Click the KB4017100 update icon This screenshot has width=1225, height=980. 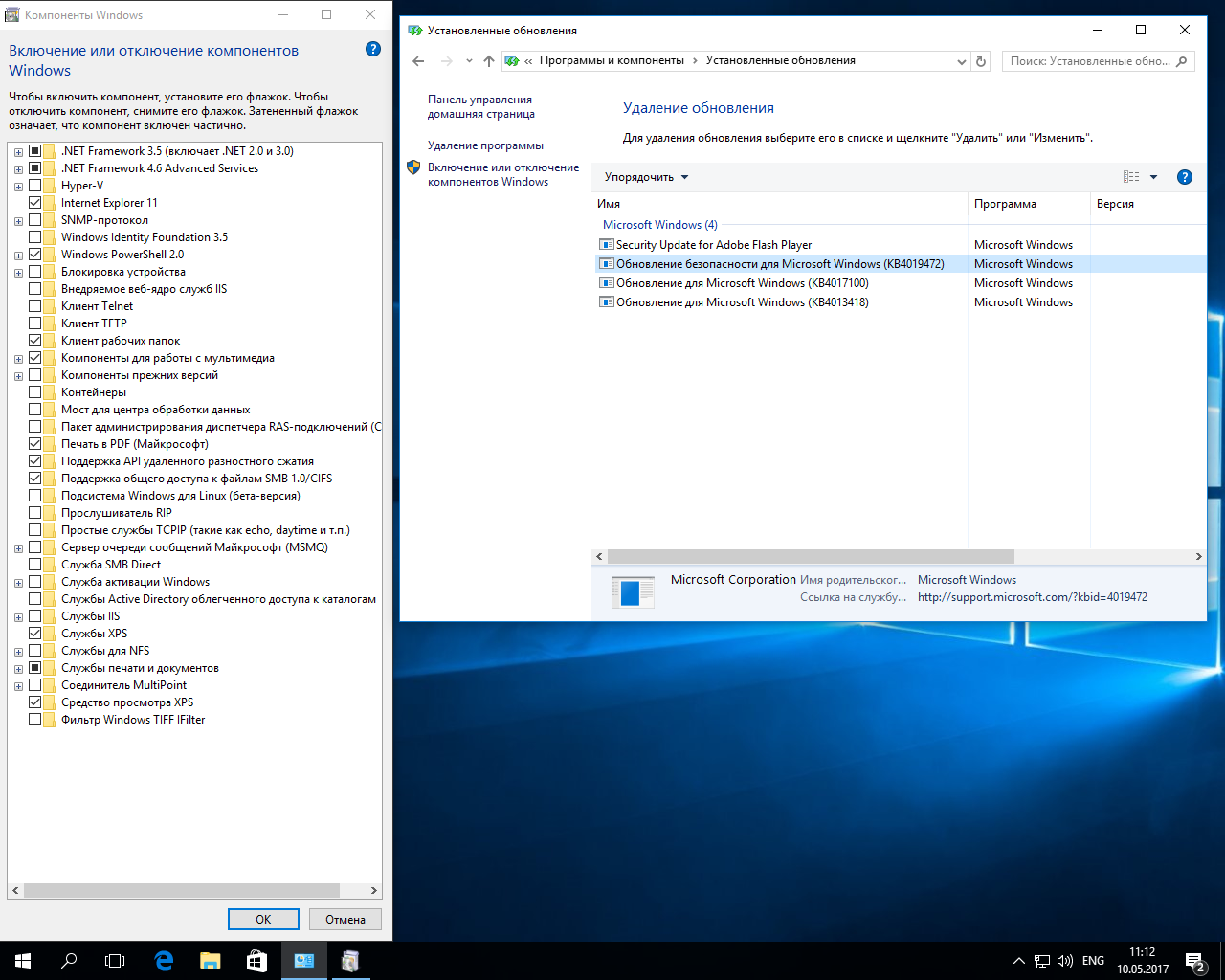(606, 283)
